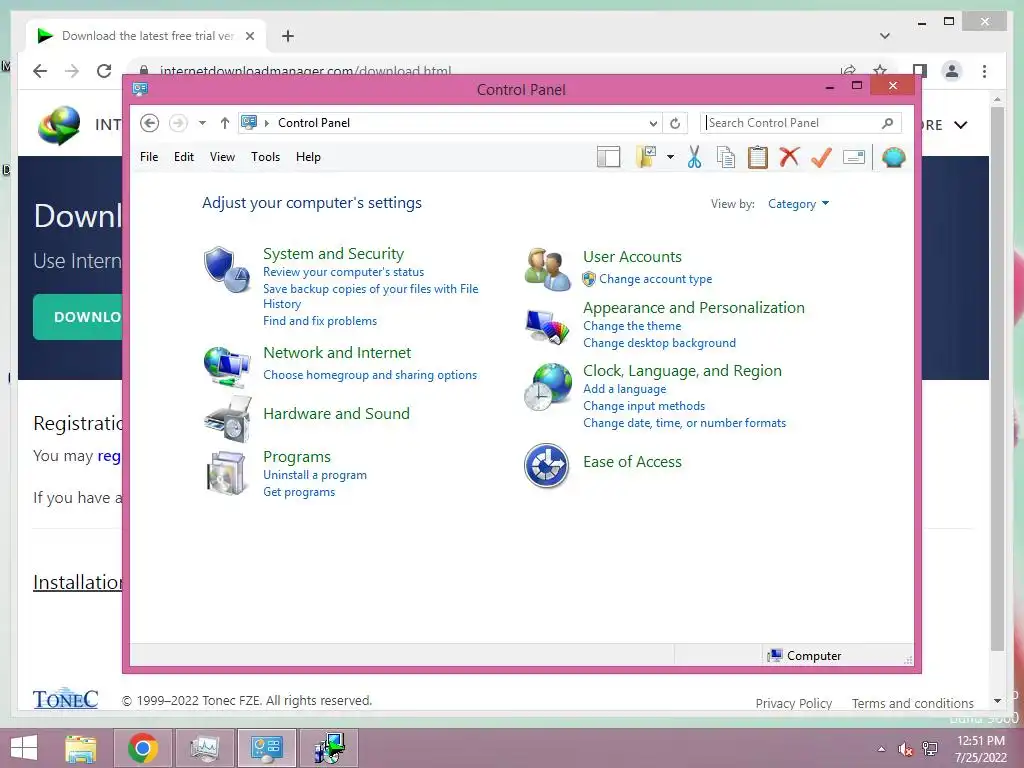1024x768 pixels.
Task: Click Terms and conditions link on webpage
Action: 912,703
